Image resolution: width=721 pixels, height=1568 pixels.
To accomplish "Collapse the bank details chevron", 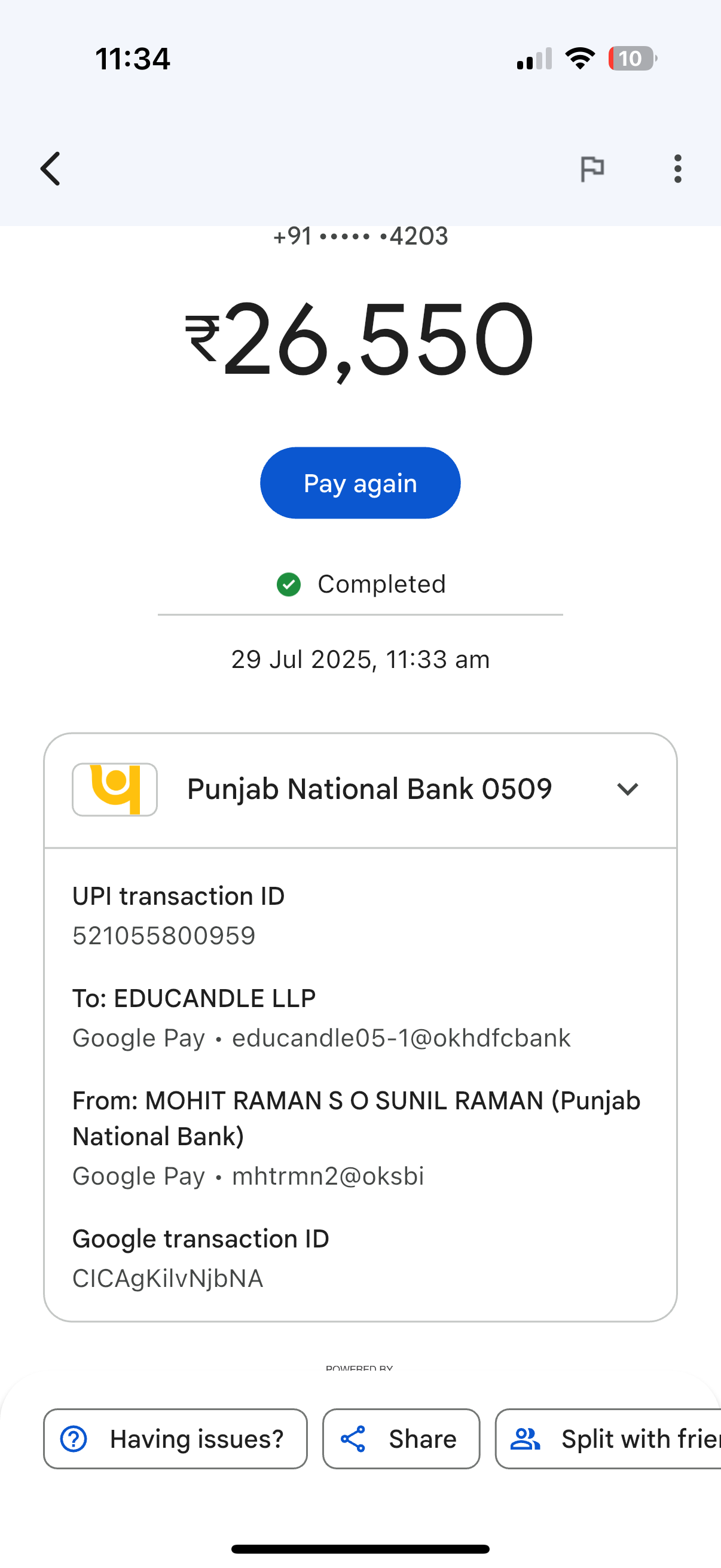I will coord(627,789).
